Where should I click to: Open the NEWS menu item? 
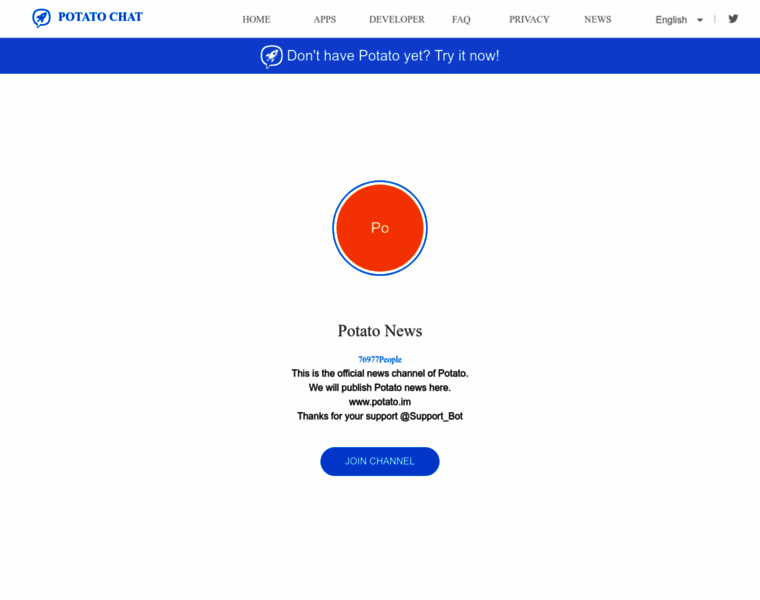pos(598,19)
